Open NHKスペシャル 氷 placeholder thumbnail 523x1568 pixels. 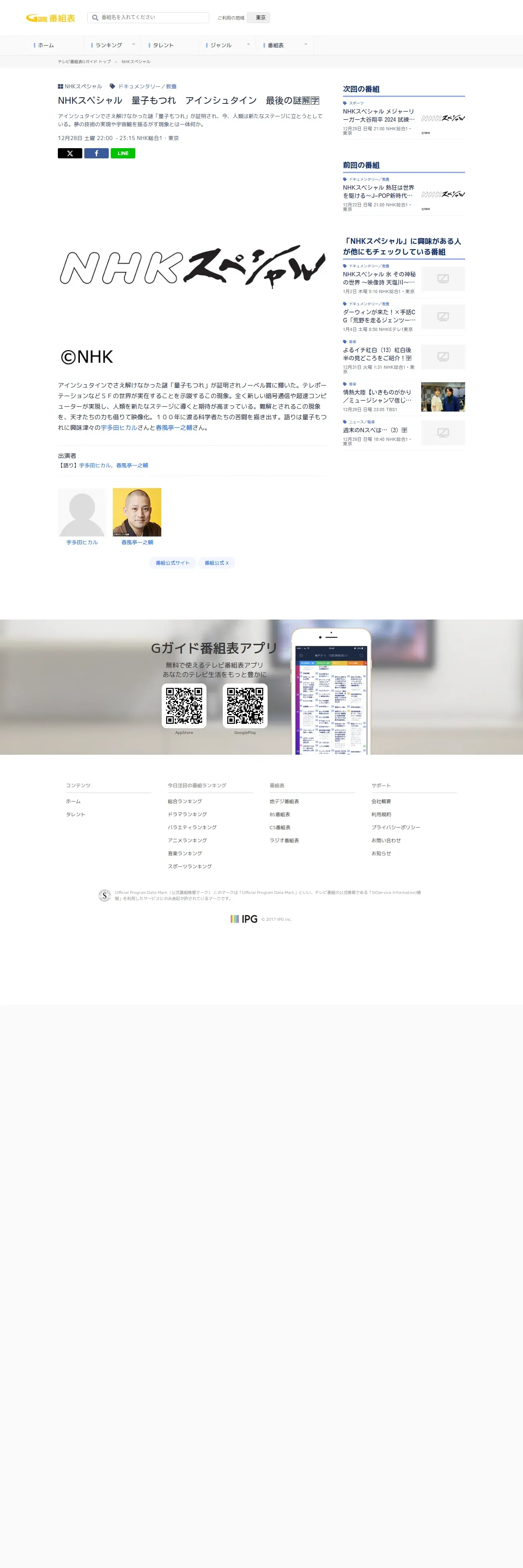pyautogui.click(x=443, y=279)
